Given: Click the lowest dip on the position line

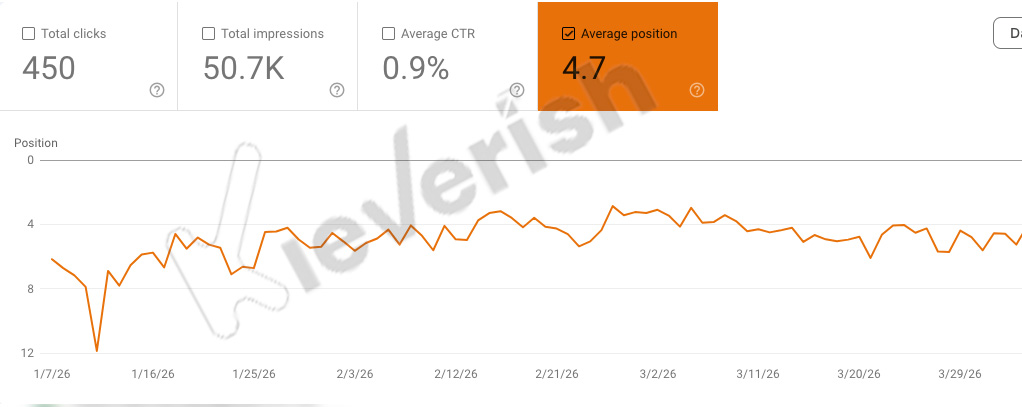Looking at the screenshot, I should [96, 351].
